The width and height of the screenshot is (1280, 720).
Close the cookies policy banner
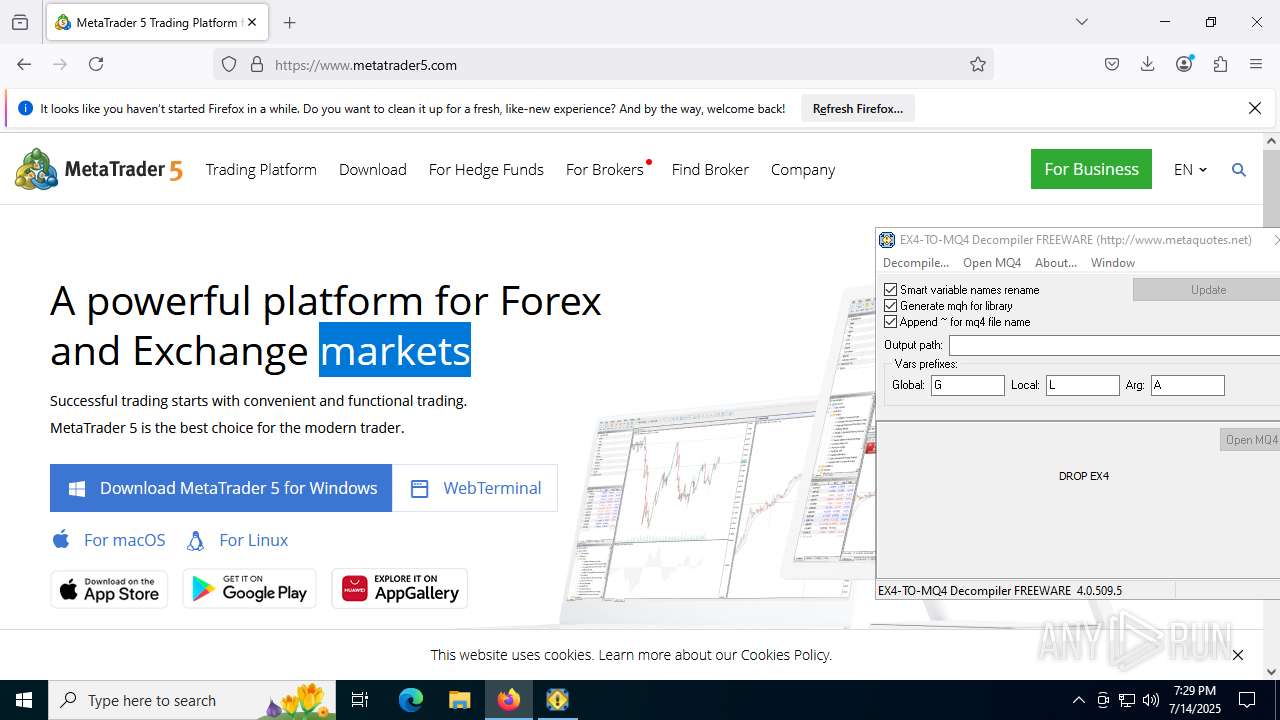tap(1238, 655)
